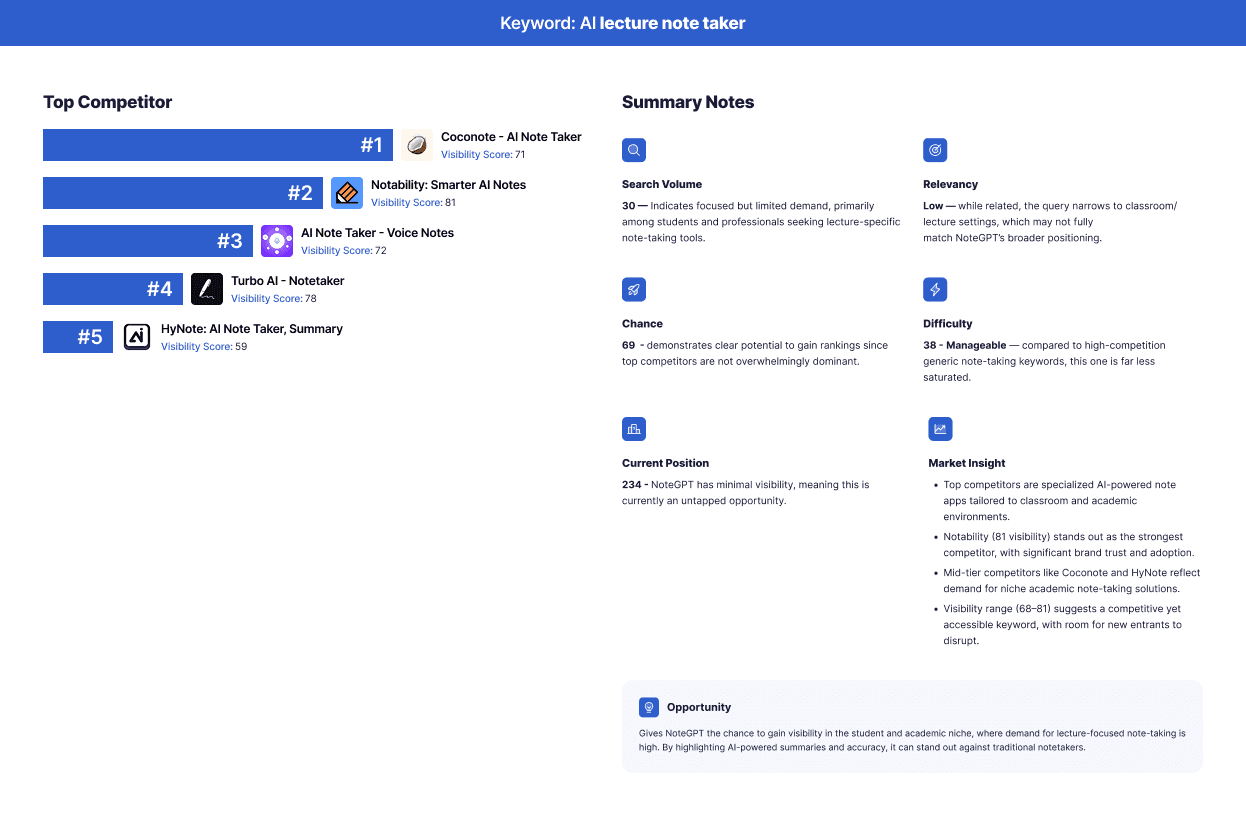Viewport: 1246px width, 816px height.
Task: Click the Search Volume magnifier icon
Action: tap(634, 150)
